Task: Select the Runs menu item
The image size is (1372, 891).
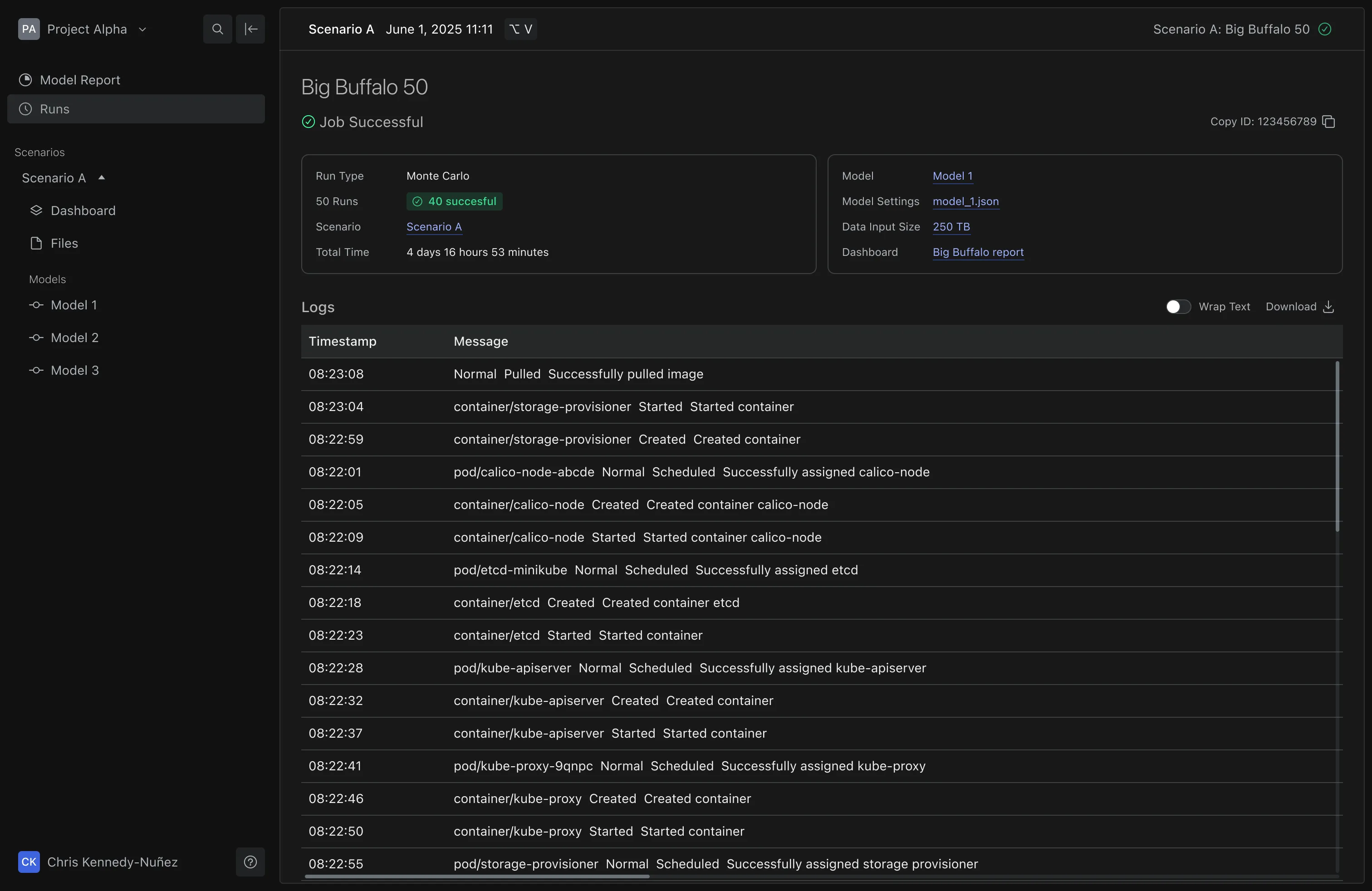Action: click(x=136, y=109)
